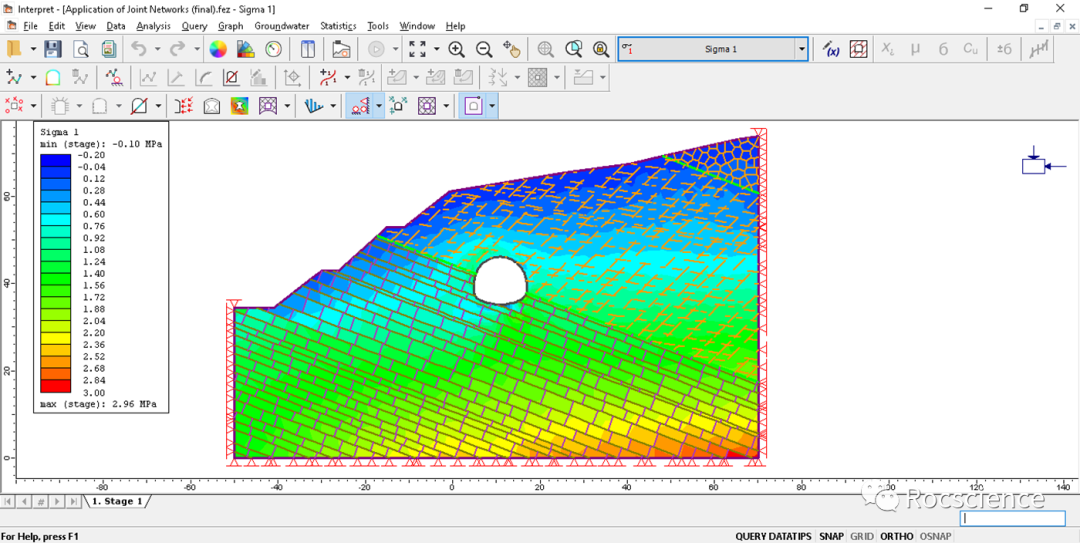Toggle GRID in the status bar
The width and height of the screenshot is (1080, 543).
861,536
